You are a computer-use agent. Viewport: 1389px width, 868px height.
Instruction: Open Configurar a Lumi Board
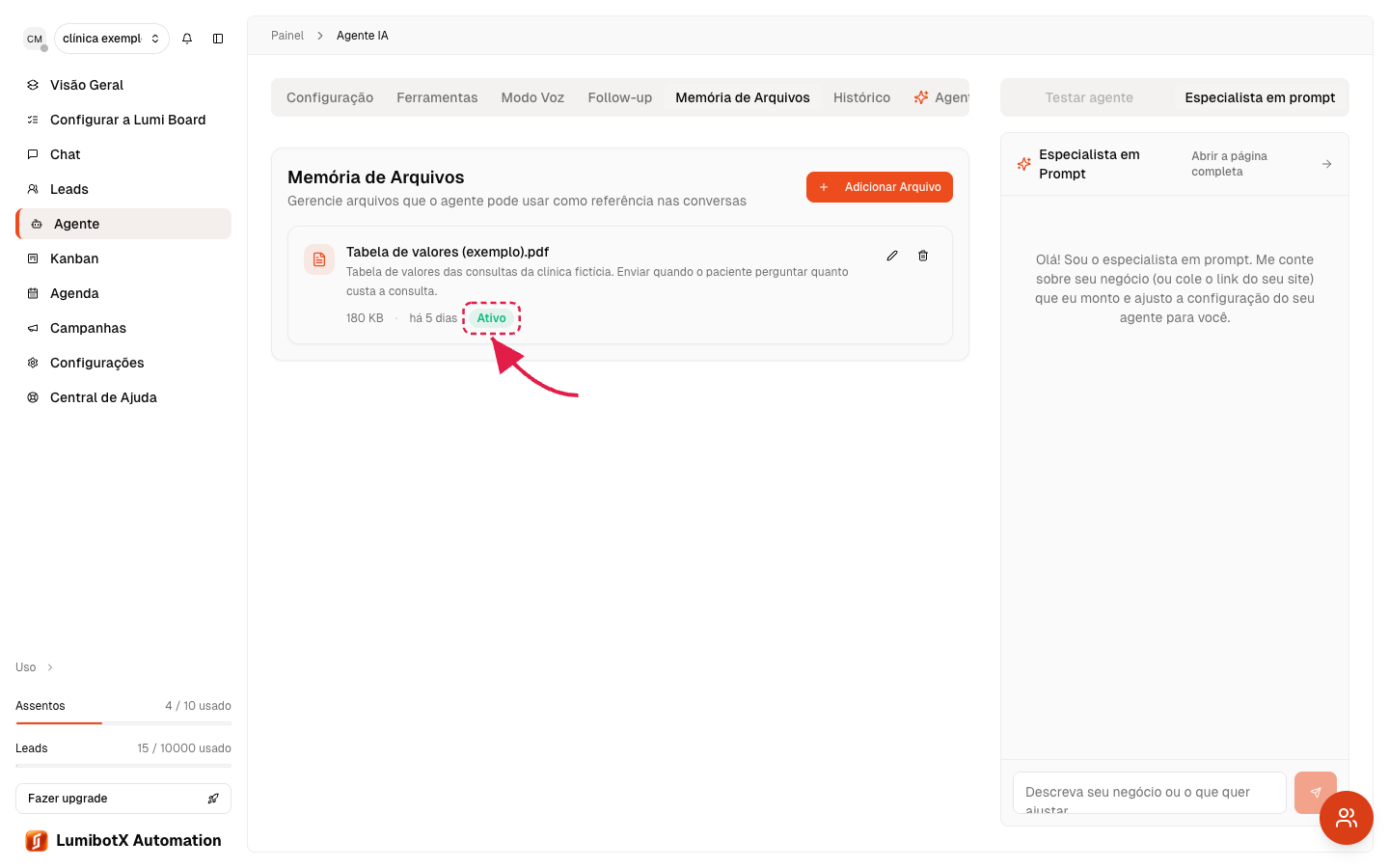[123, 120]
